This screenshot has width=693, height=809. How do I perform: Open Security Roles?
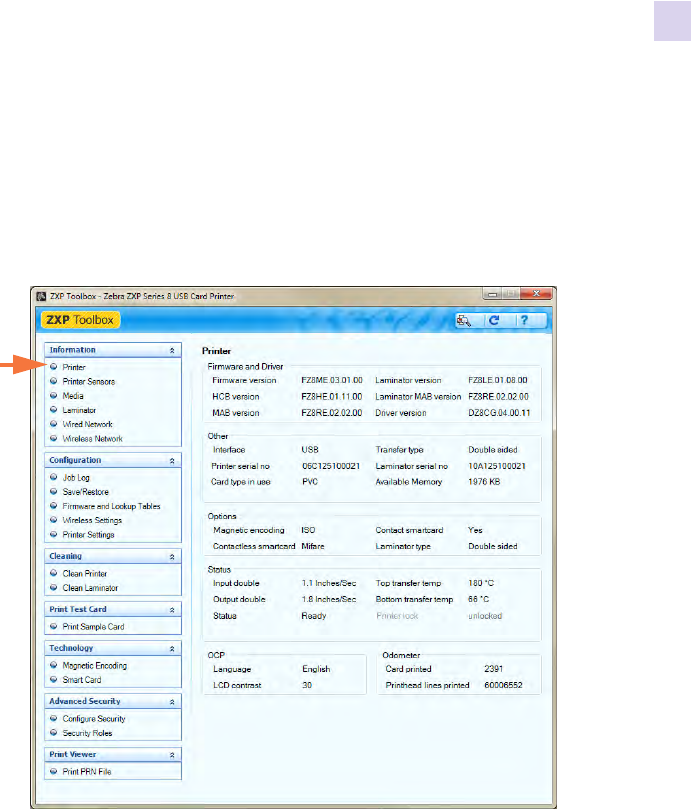point(87,733)
